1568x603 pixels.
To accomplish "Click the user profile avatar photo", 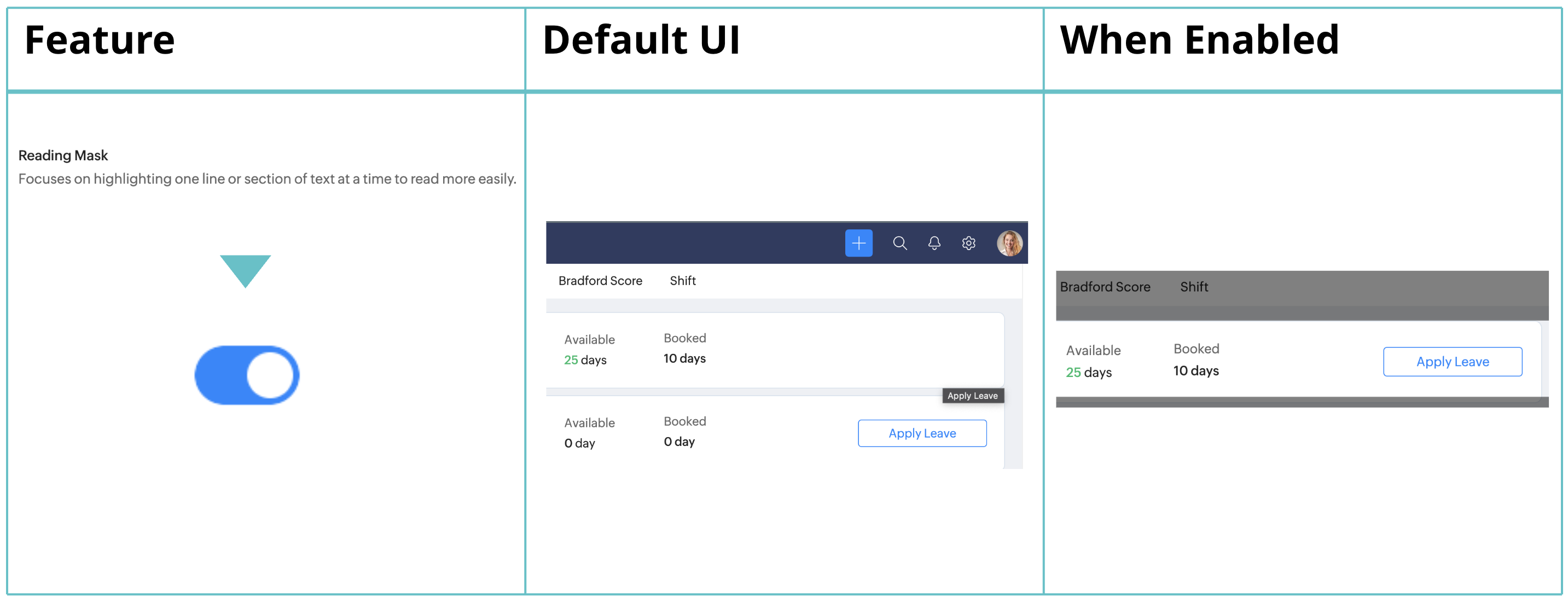I will click(x=1009, y=243).
